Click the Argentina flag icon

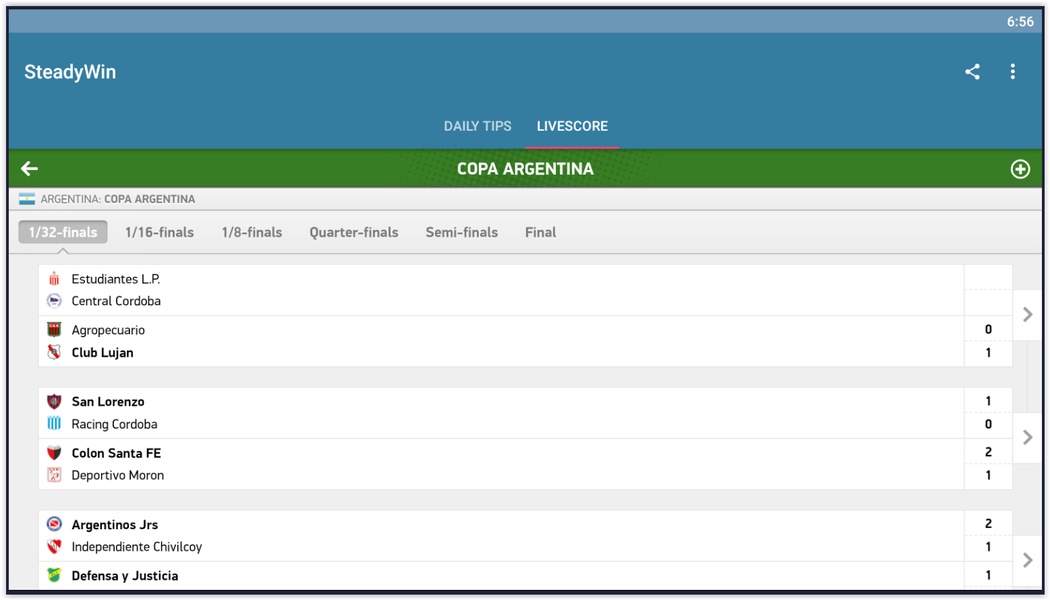[27, 199]
